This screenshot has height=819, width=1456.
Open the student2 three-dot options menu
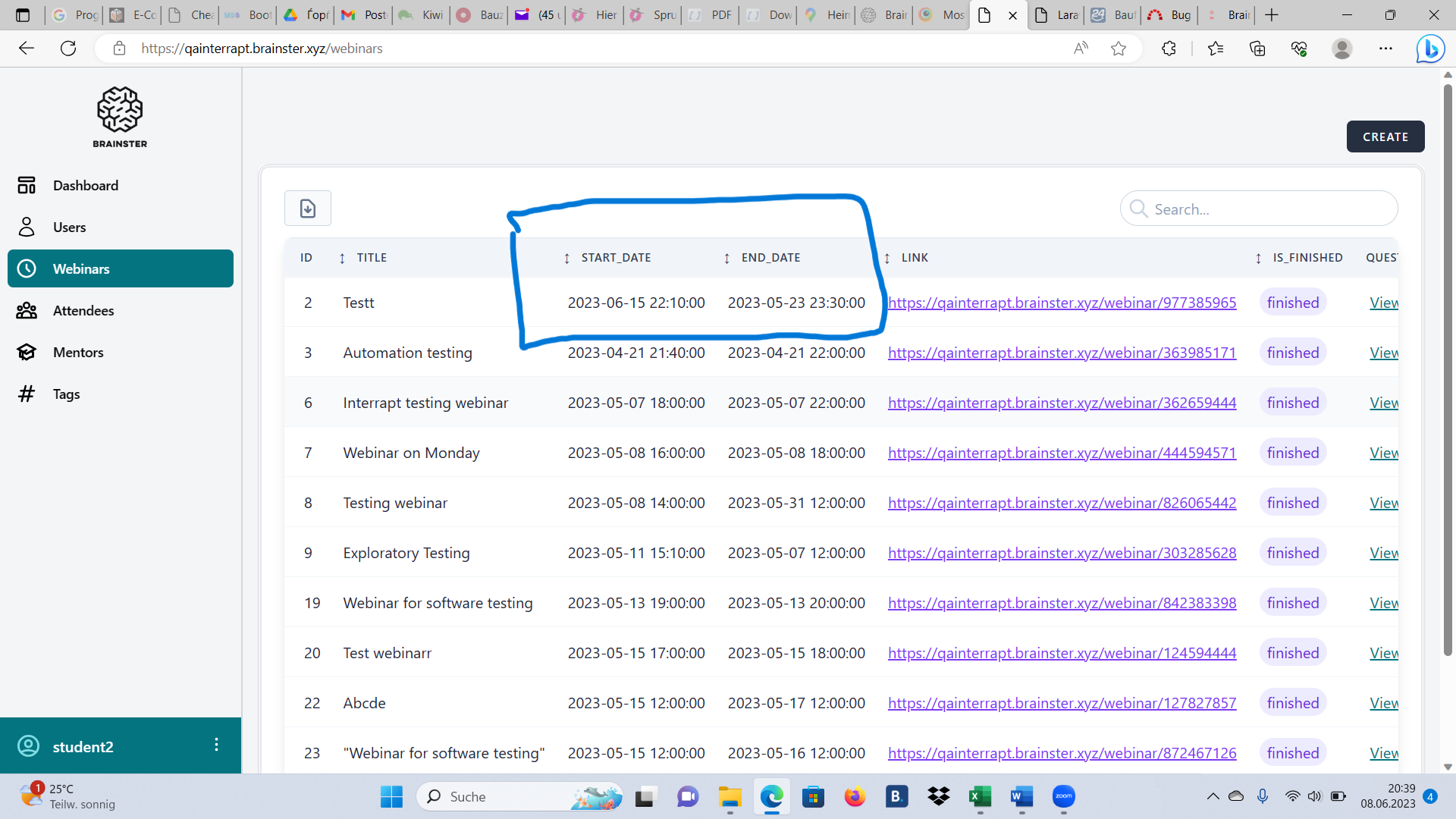pos(216,745)
